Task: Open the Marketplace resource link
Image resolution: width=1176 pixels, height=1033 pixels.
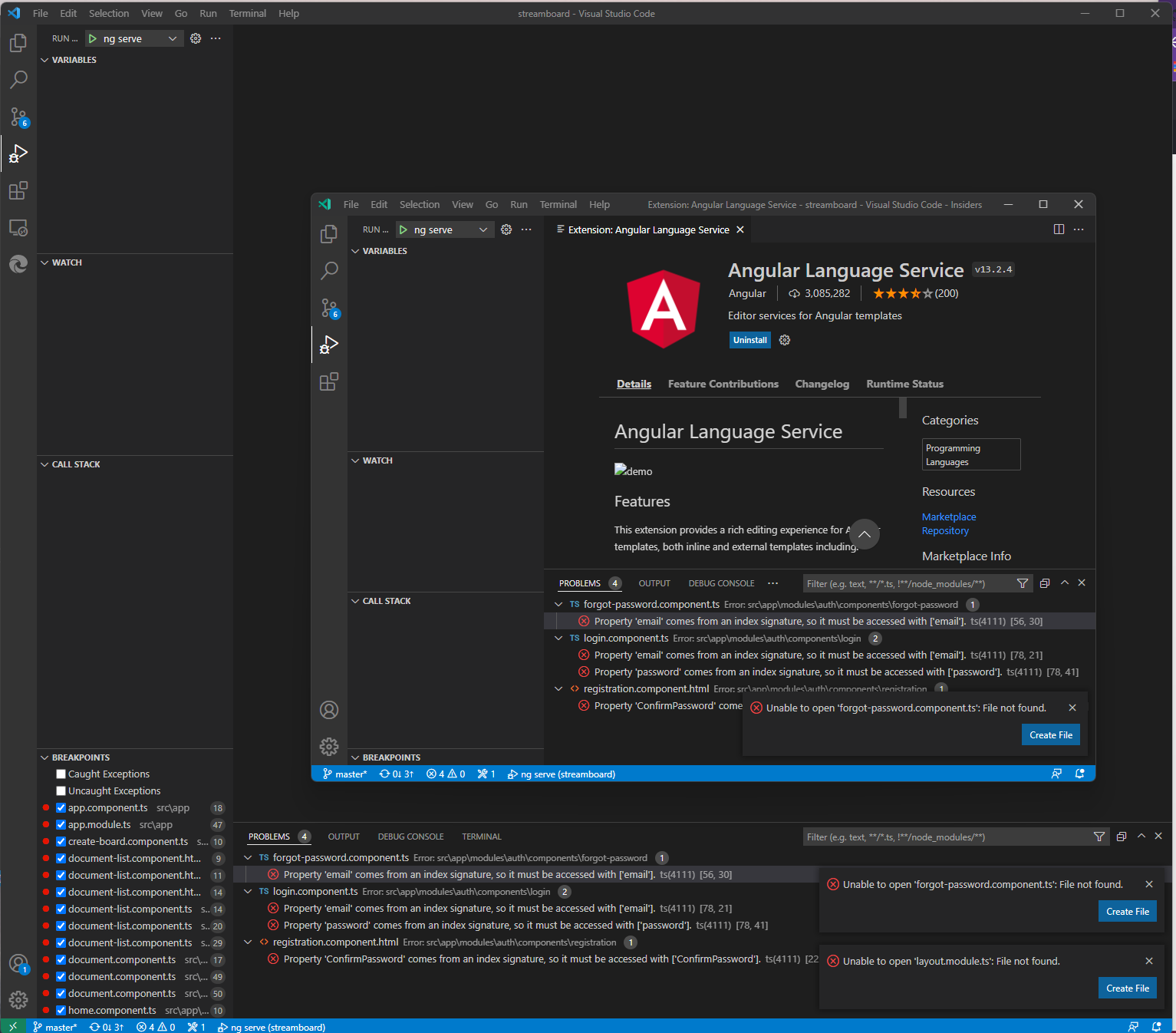Action: tap(949, 517)
